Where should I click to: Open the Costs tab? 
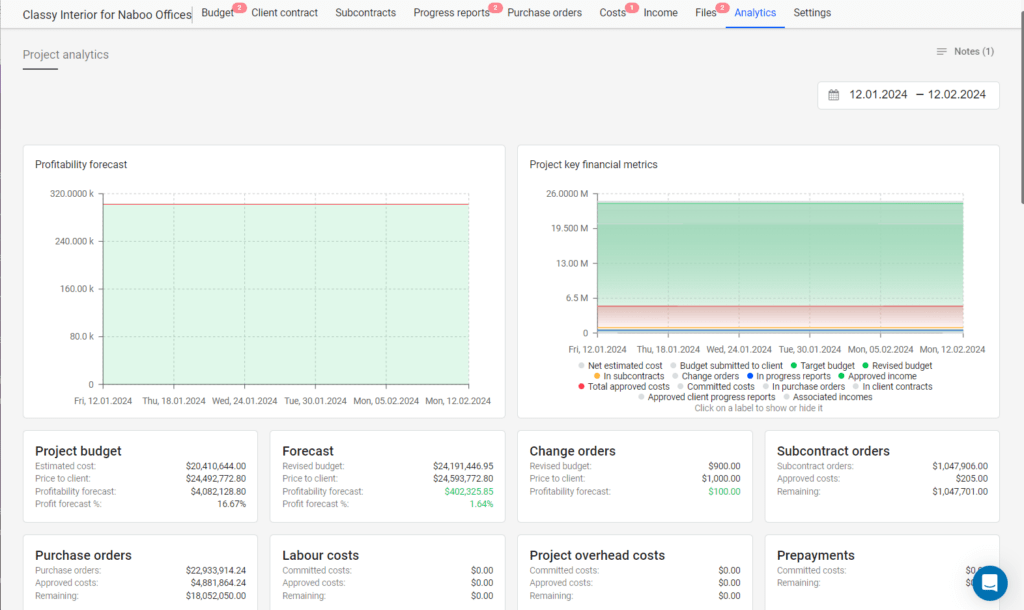612,13
